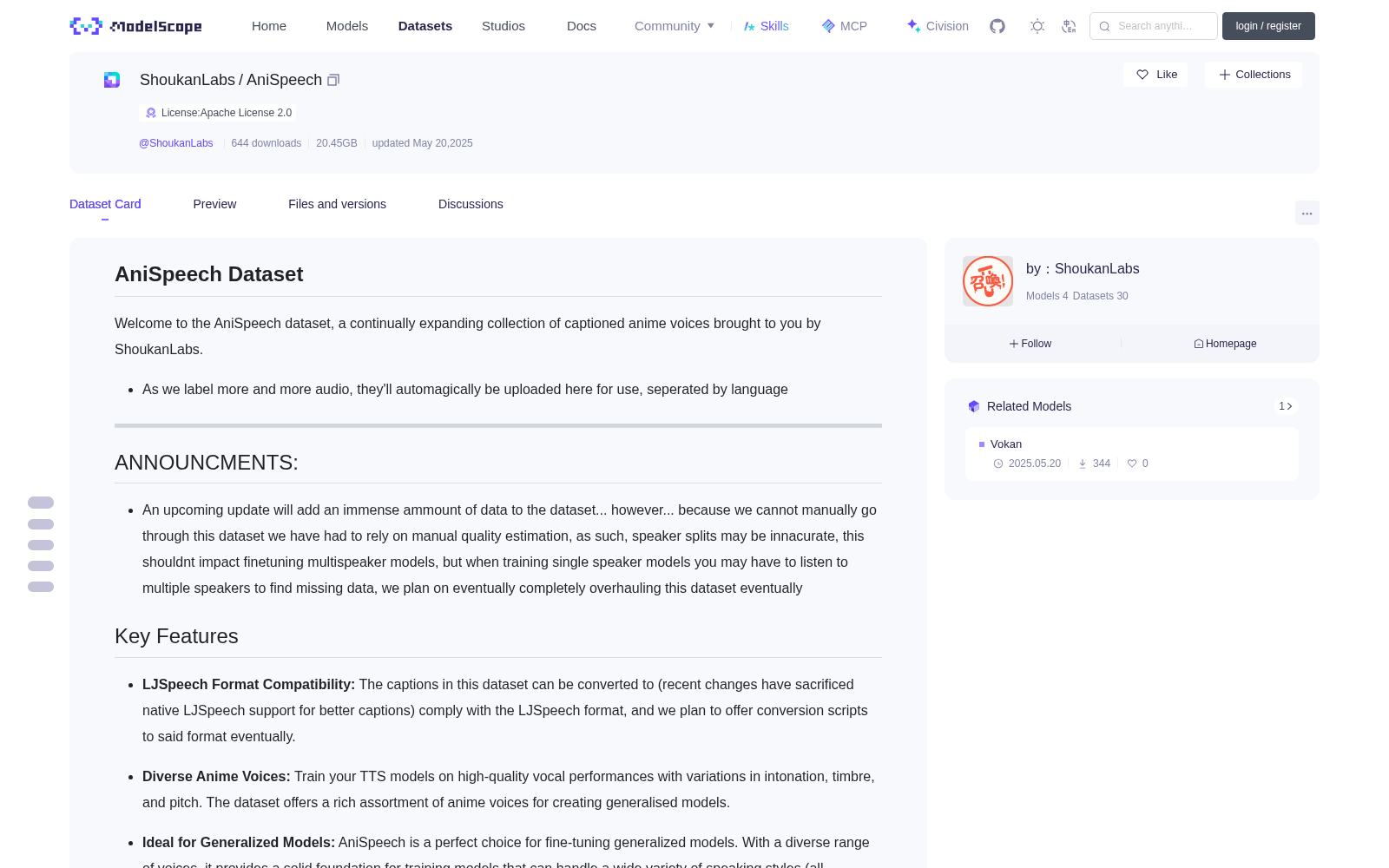The height and width of the screenshot is (868, 1389).
Task: Open the Datasets navigation item
Action: pos(425,26)
